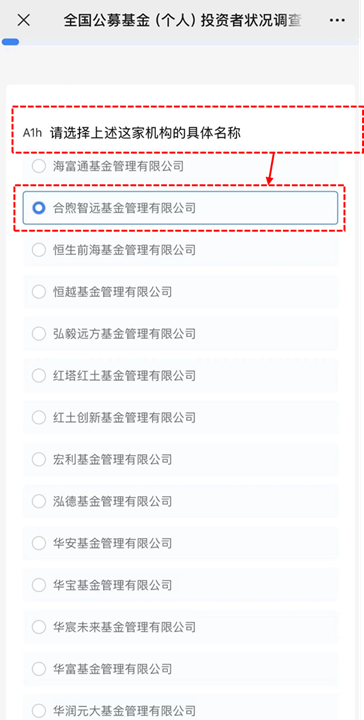Viewport: 364px width, 720px height.
Task: Choose 红塔红土基金管理有限公司 option
Action: [x=180, y=376]
